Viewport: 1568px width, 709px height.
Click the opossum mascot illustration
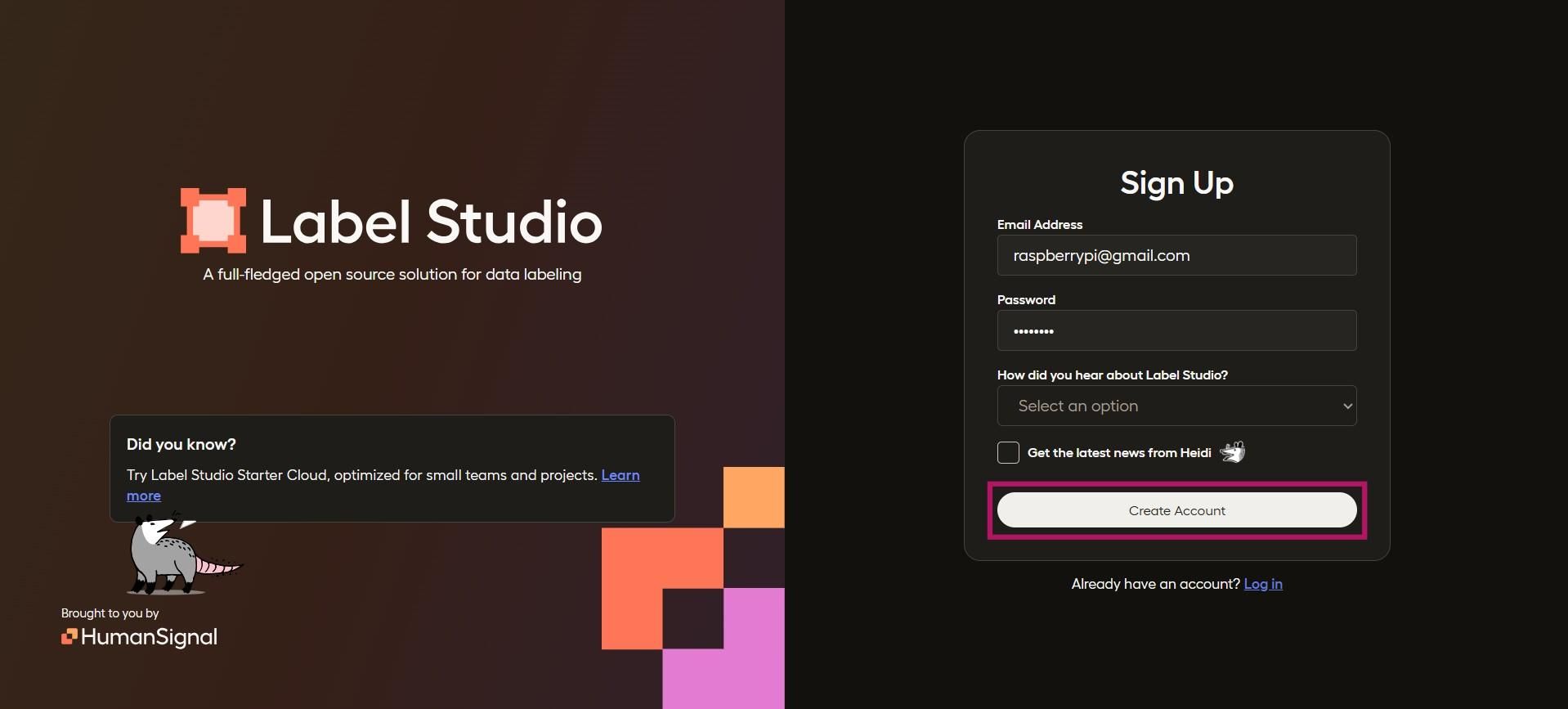coord(184,553)
